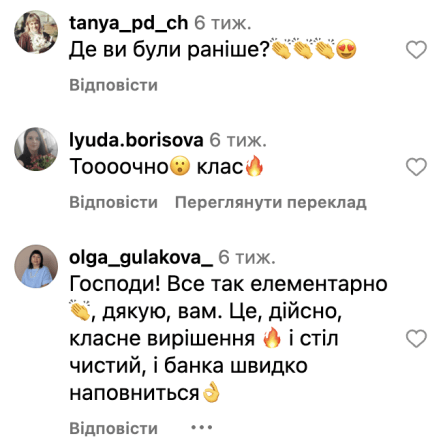
Task: Click the comment beginning 'Господи! Все так елементарно'
Action: click(228, 339)
